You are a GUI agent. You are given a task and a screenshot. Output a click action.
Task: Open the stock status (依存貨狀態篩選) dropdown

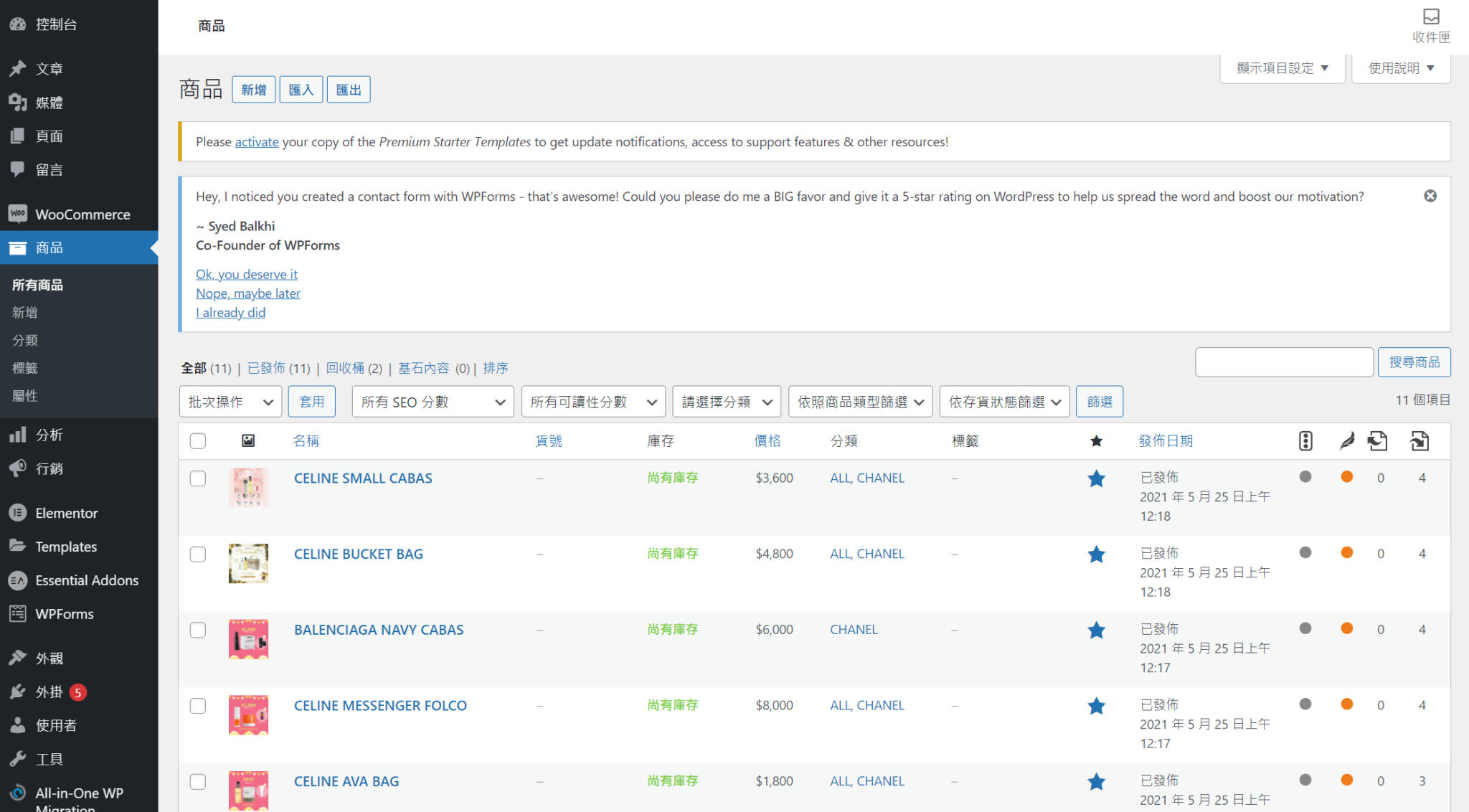coord(1003,401)
